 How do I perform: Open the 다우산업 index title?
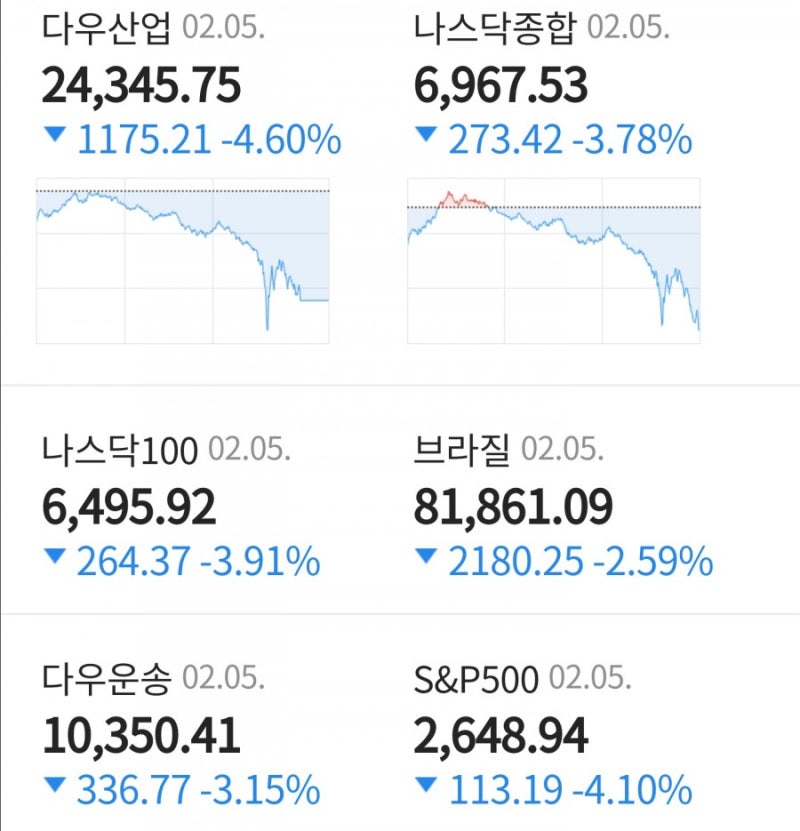point(106,28)
